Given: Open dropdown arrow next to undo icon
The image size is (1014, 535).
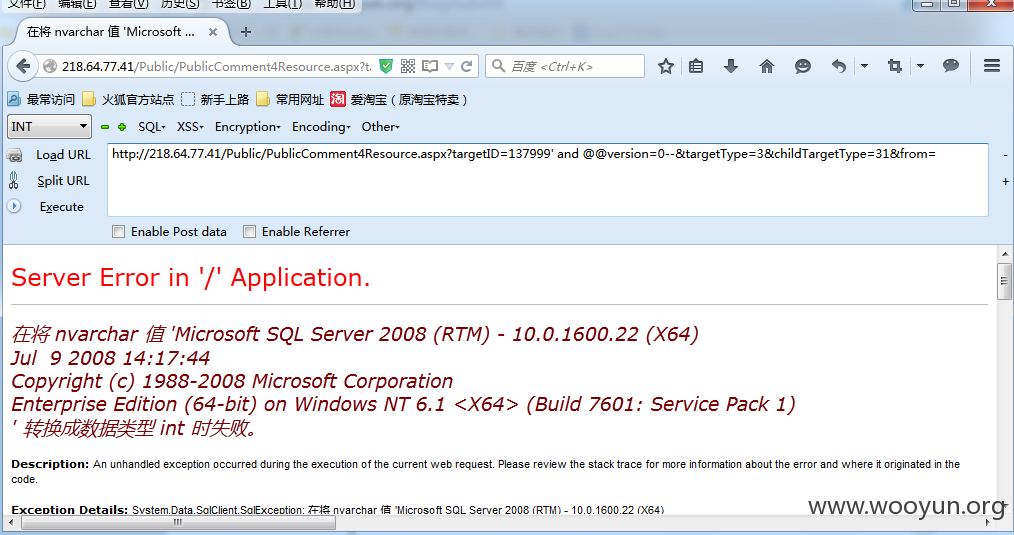Looking at the screenshot, I should coord(865,66).
